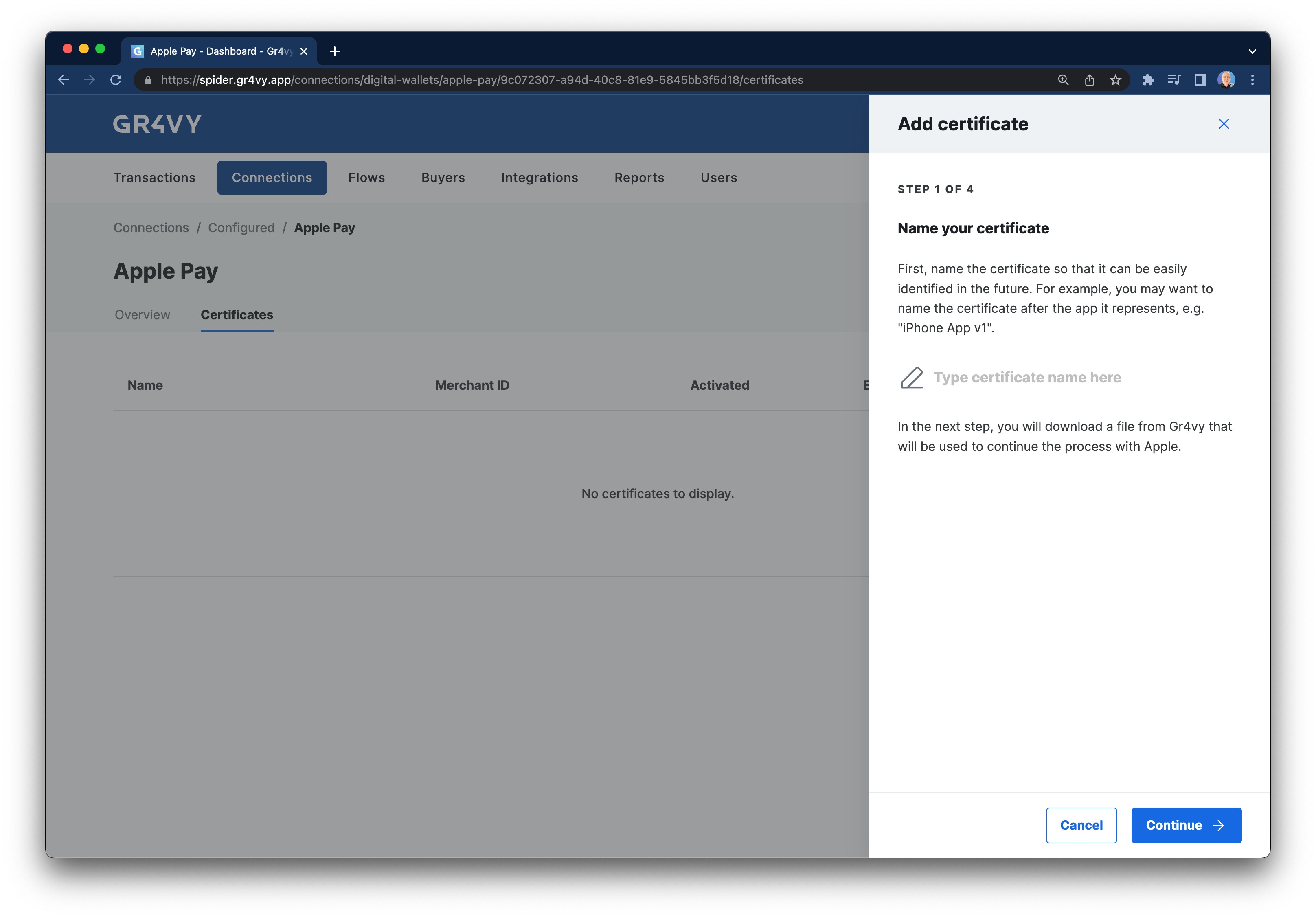Open Chrome three-dot menu
Image resolution: width=1316 pixels, height=918 pixels.
pos(1252,80)
